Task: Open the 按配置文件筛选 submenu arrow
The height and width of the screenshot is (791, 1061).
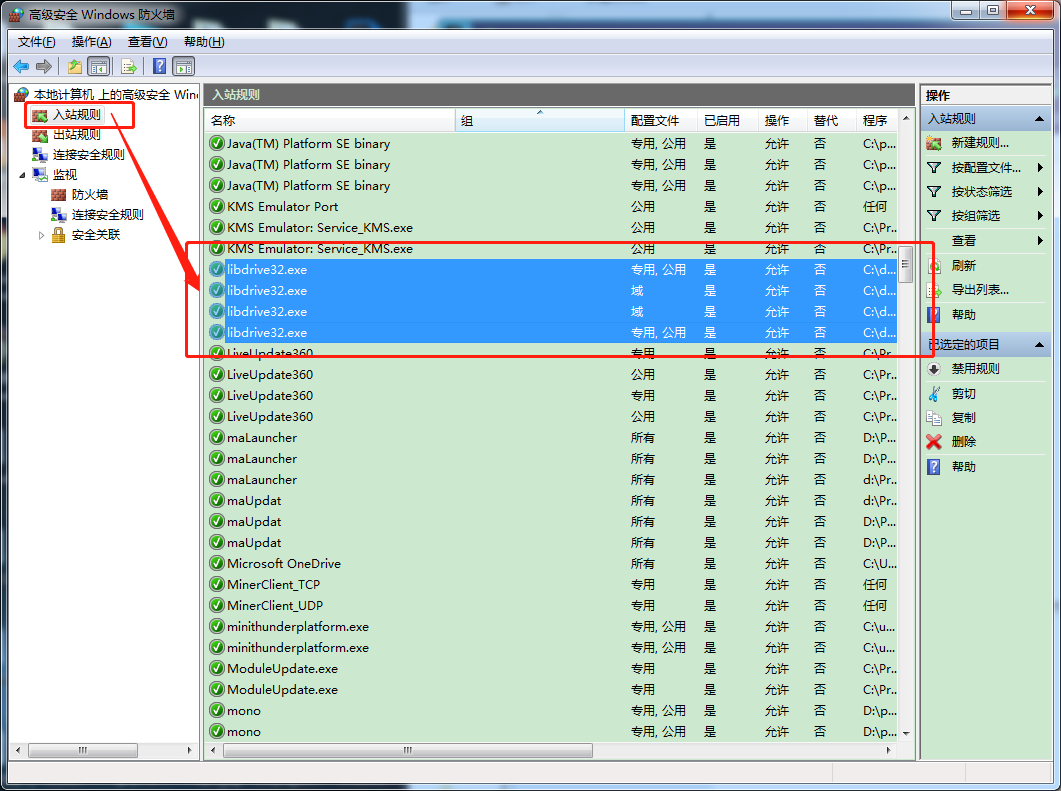Action: click(1040, 168)
